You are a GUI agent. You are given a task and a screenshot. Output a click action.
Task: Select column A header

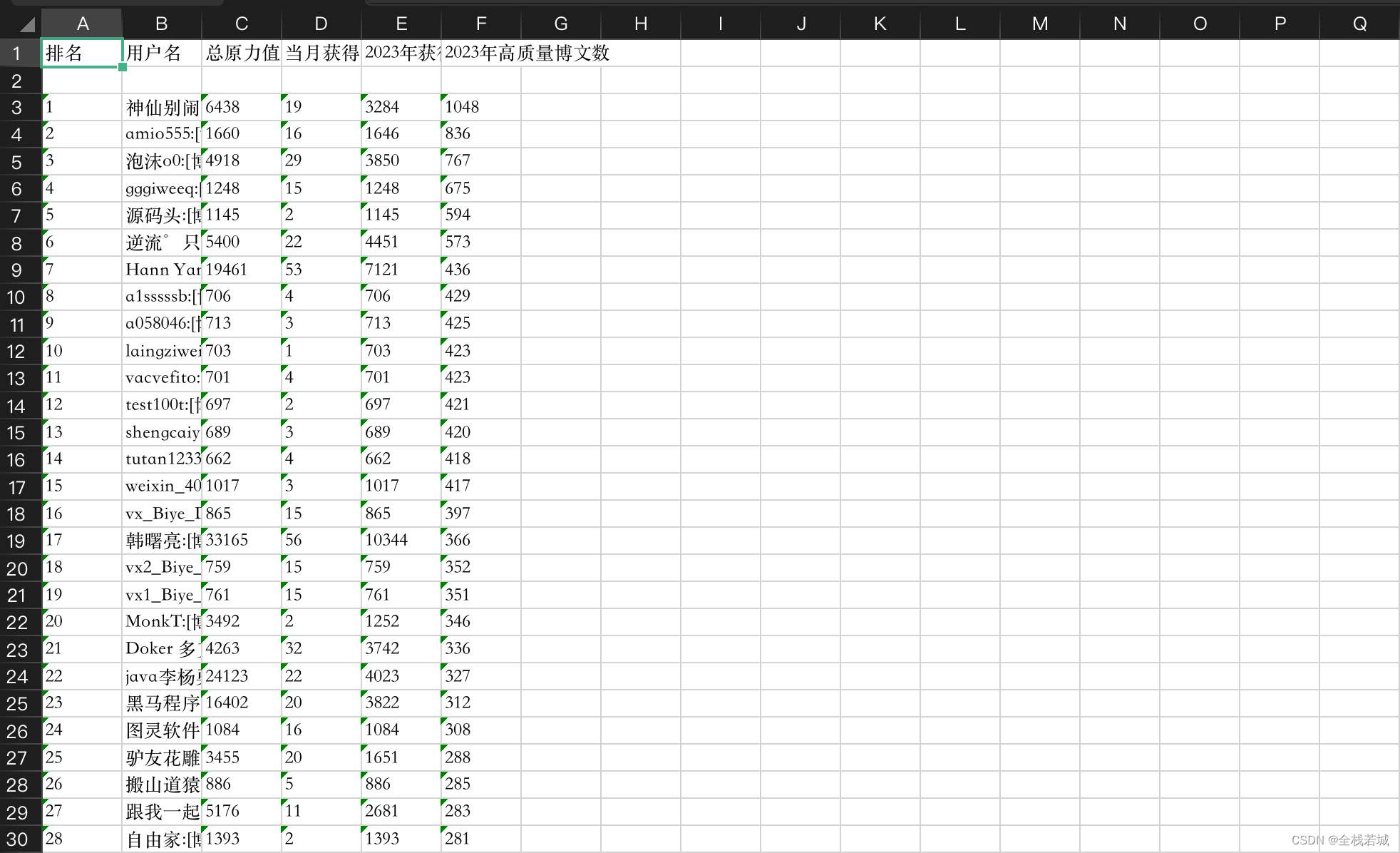tap(82, 24)
